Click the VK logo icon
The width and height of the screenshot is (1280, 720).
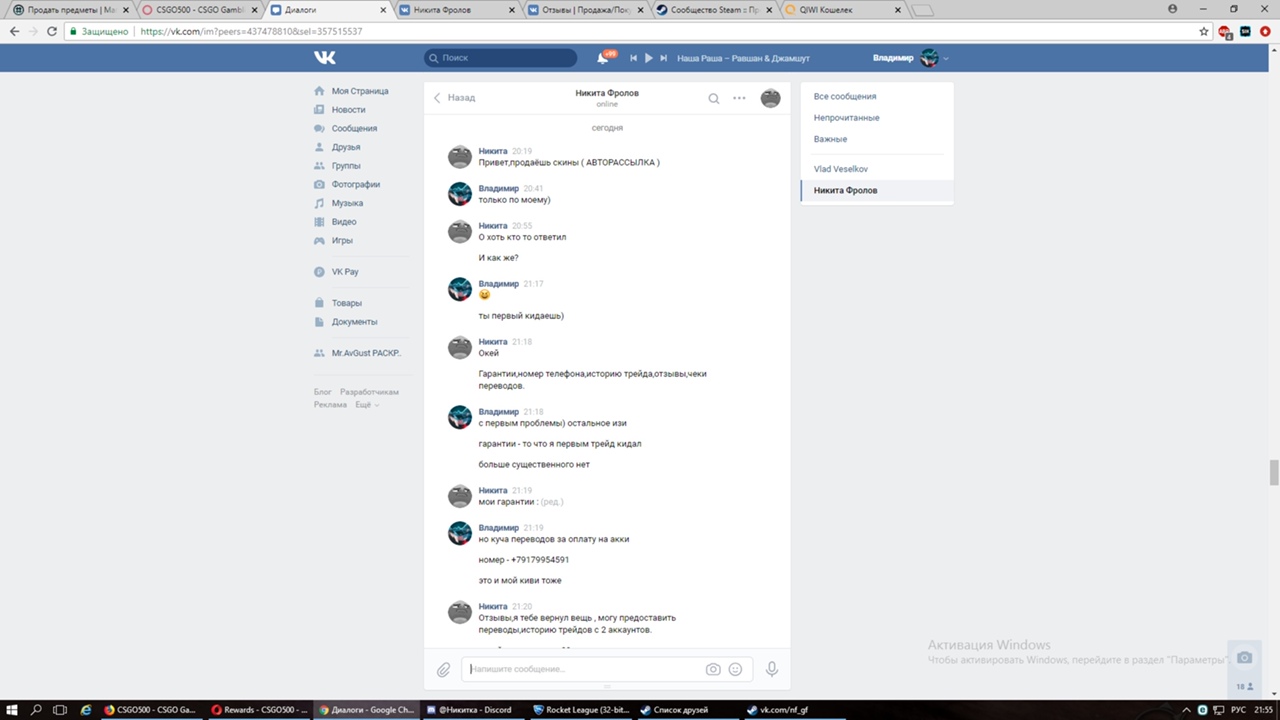tap(325, 58)
